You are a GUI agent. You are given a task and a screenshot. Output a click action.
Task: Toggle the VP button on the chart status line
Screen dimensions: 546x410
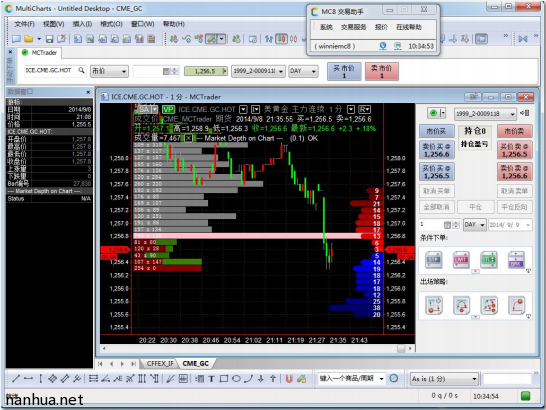[x=168, y=109]
